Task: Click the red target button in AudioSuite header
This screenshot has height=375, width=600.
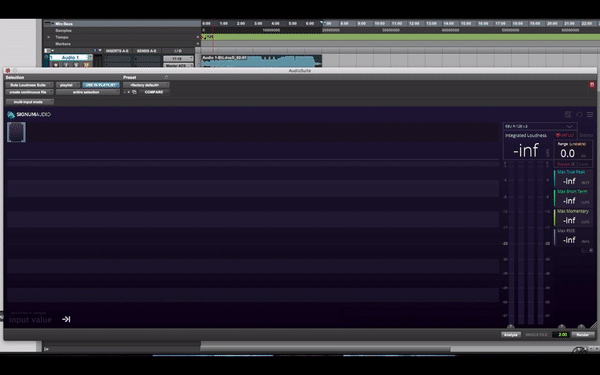Action: coord(592,85)
